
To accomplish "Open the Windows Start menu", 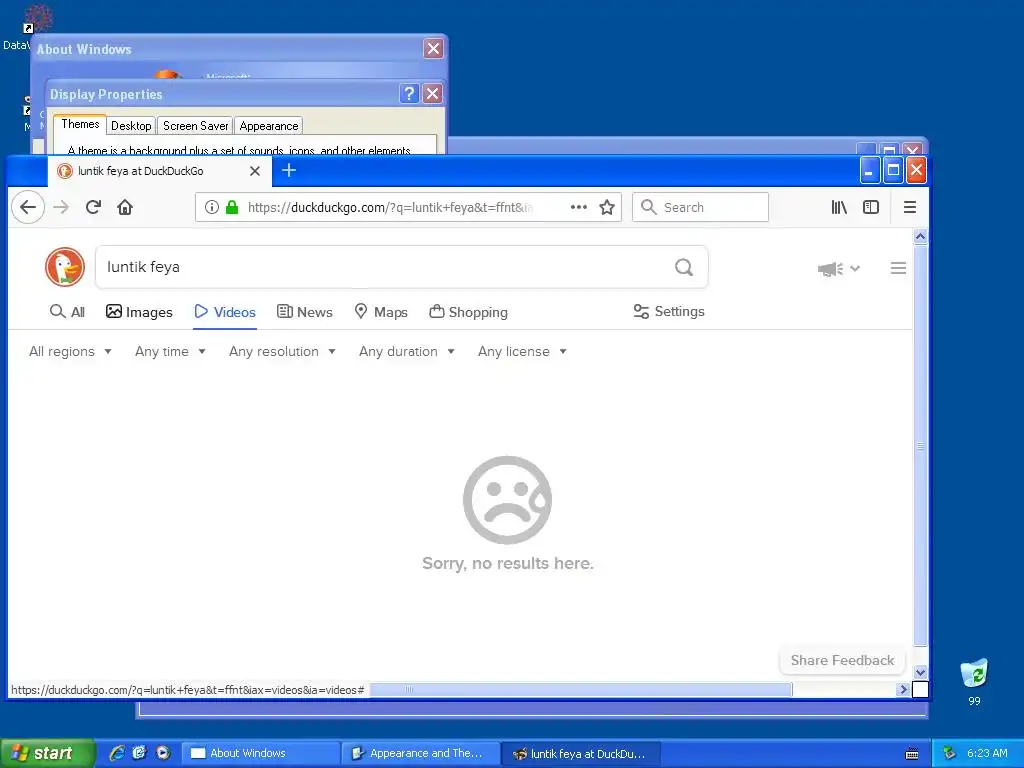I will (46, 753).
